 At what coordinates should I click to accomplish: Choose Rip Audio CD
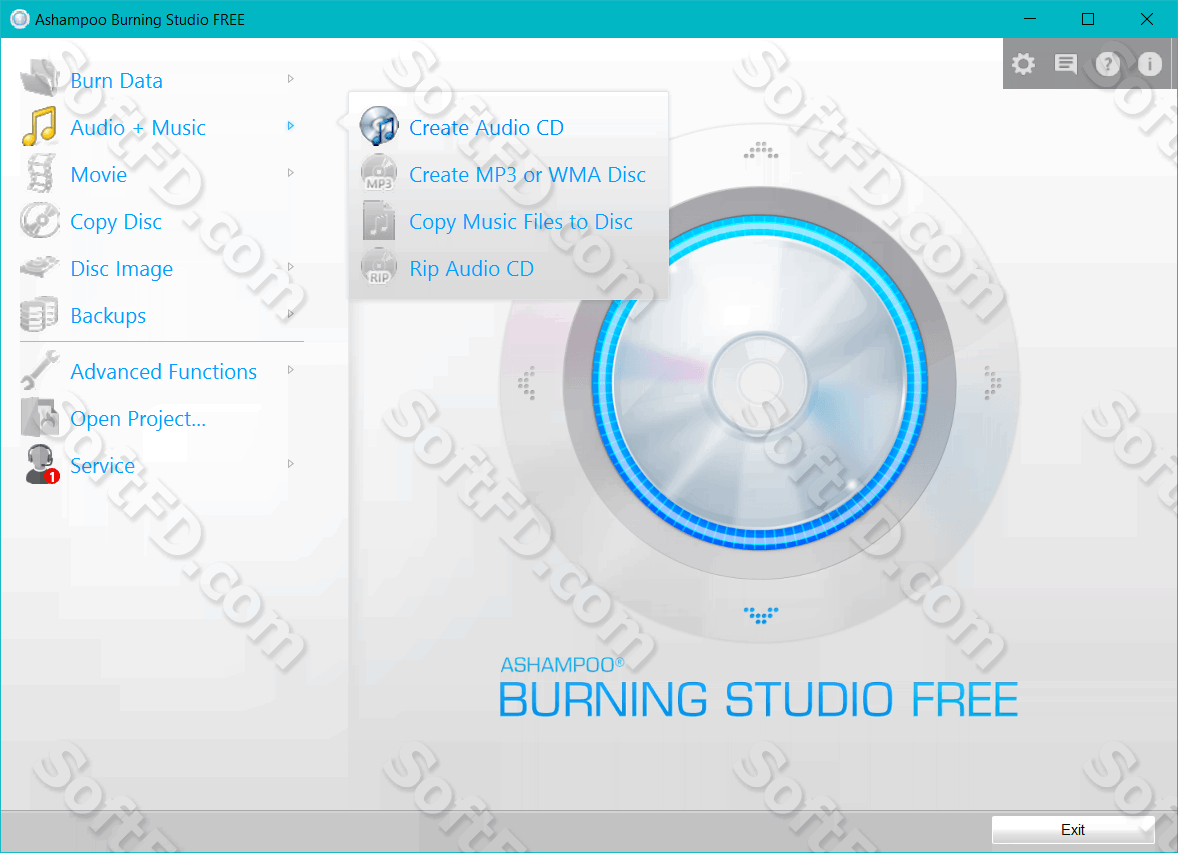click(x=471, y=269)
